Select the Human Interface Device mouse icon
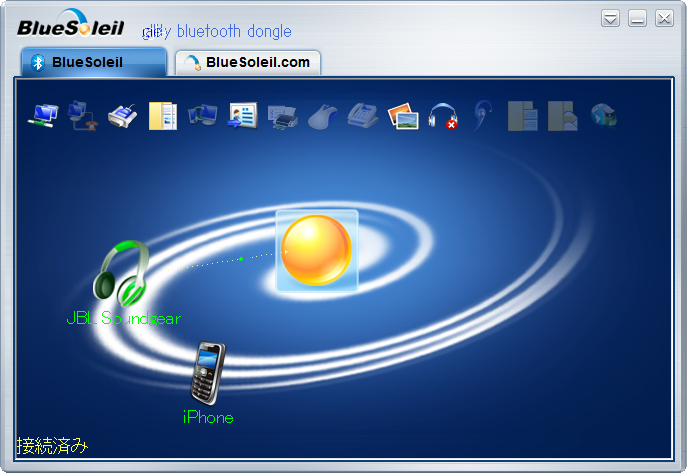The image size is (688, 474). click(322, 116)
